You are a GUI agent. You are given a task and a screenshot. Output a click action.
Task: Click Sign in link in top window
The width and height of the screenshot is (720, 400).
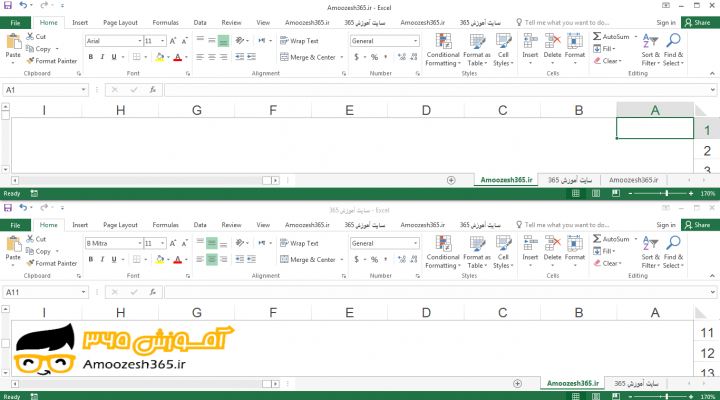click(666, 23)
